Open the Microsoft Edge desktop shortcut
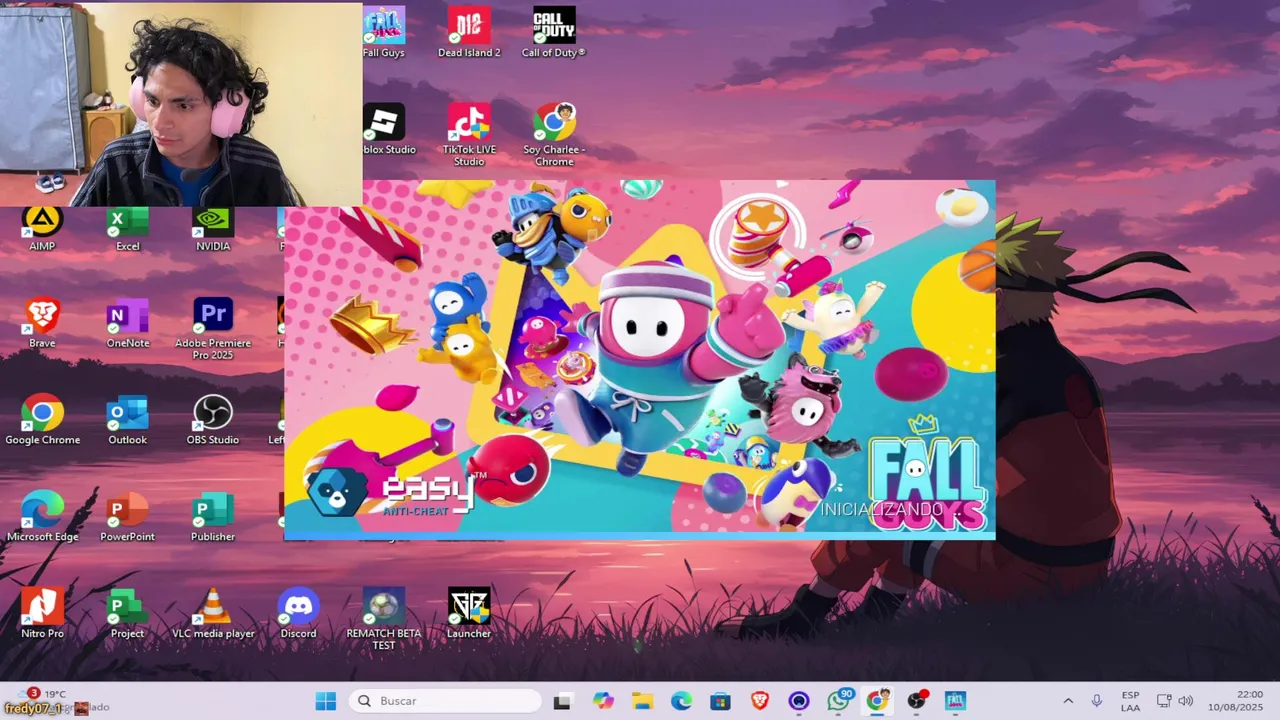The width and height of the screenshot is (1280, 720). pos(42,517)
